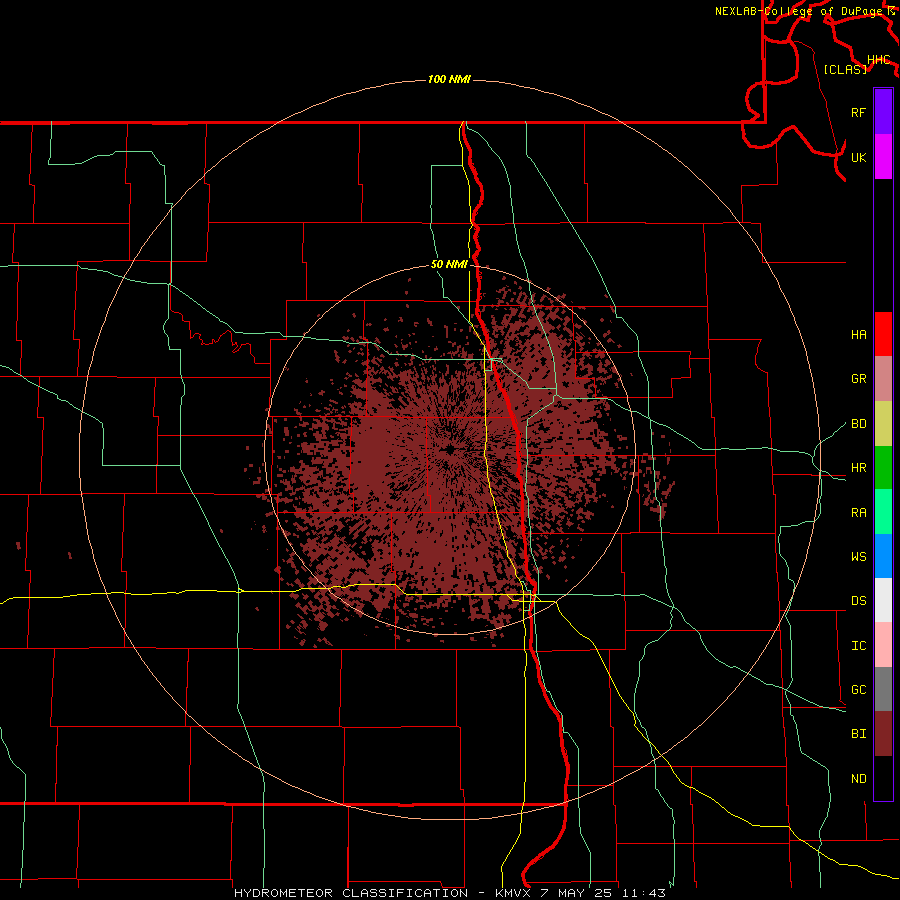Viewport: 900px width, 900px height.
Task: Click the 50 NMI range ring label
Action: (x=449, y=264)
